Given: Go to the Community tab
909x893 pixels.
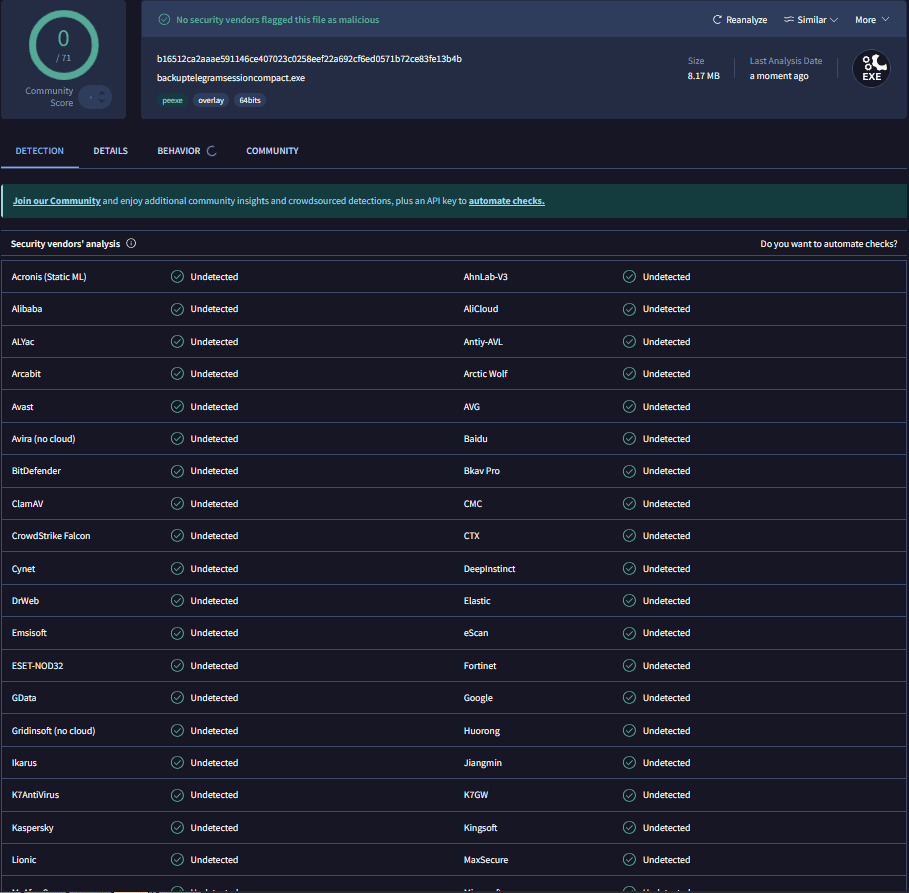Looking at the screenshot, I should pyautogui.click(x=272, y=151).
